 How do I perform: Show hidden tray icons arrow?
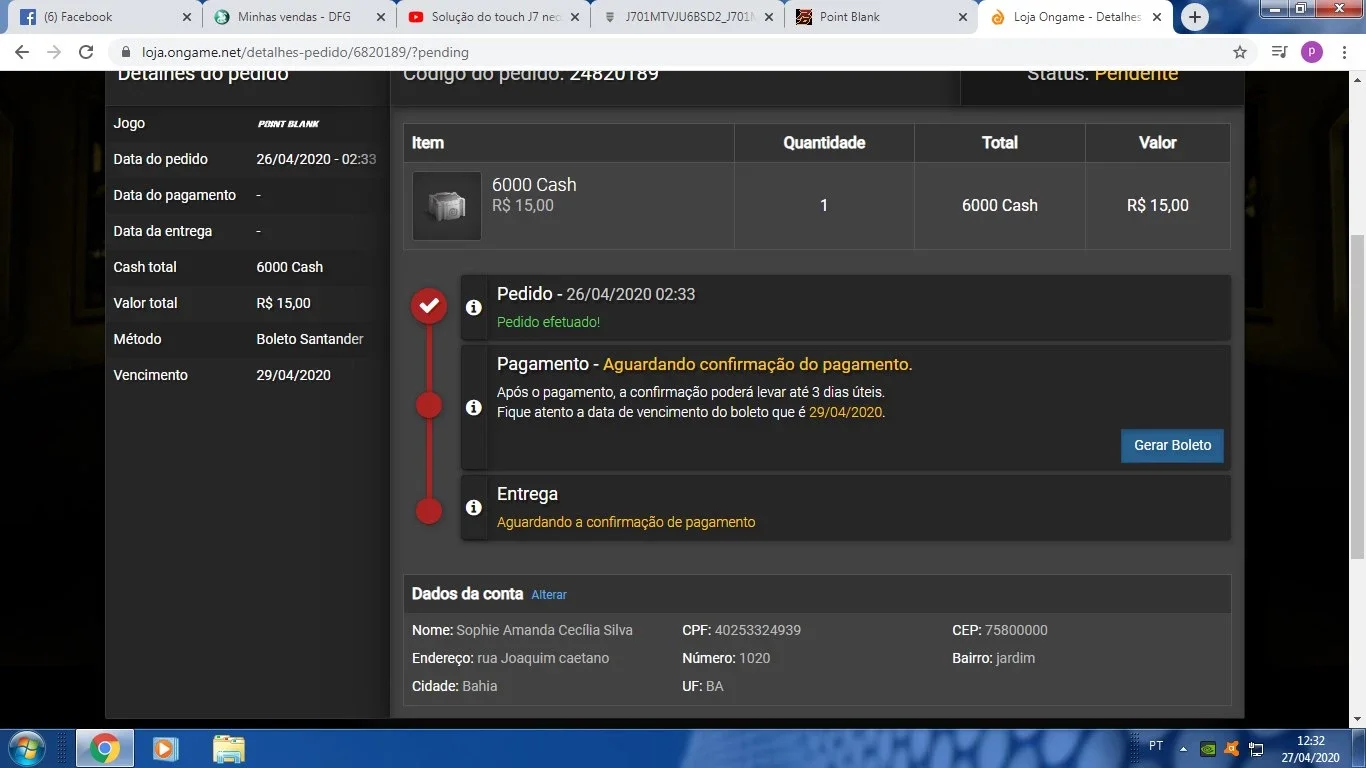pos(1183,749)
